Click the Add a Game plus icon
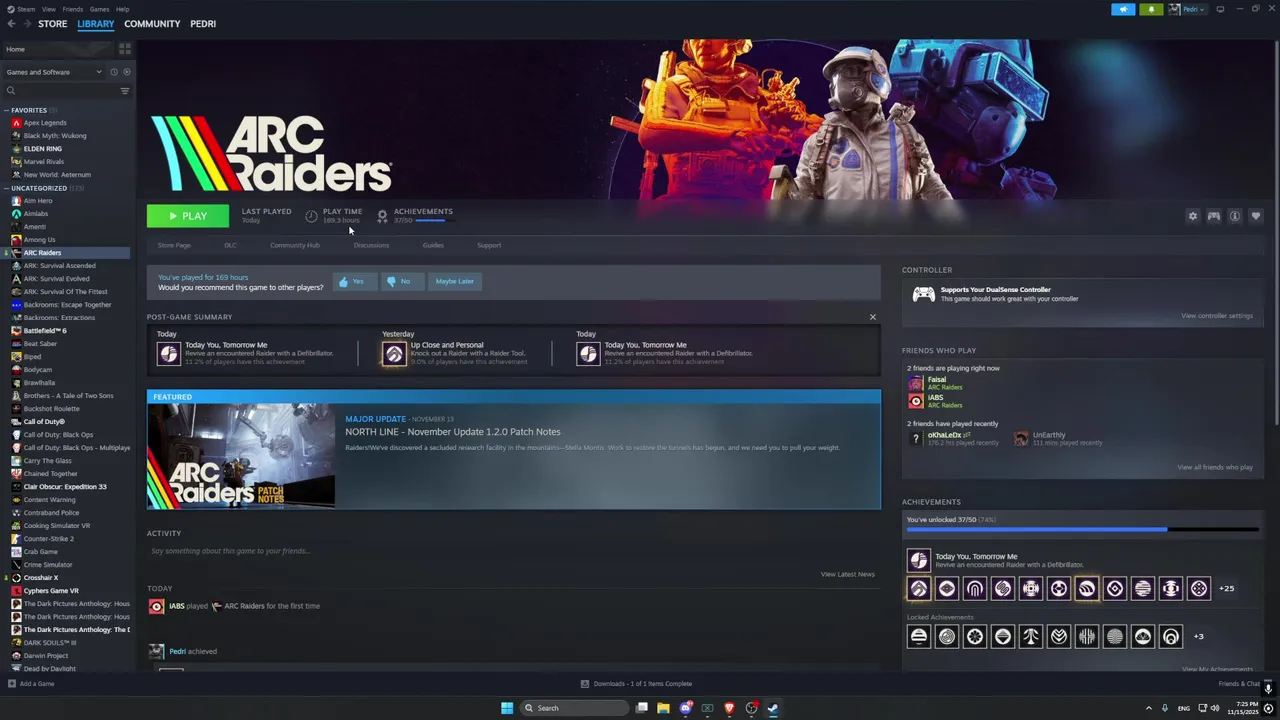1280x720 pixels. (x=12, y=684)
